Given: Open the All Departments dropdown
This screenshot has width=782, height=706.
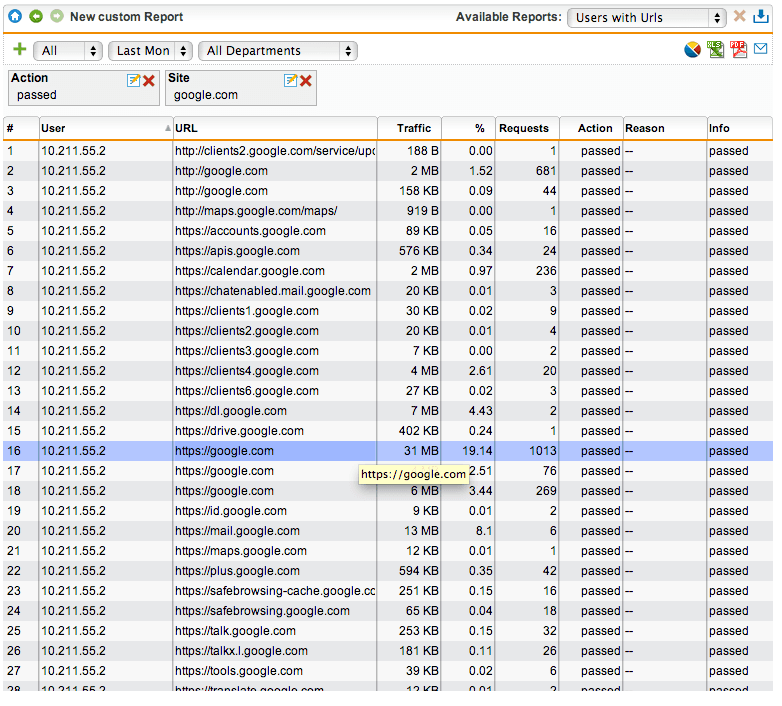Looking at the screenshot, I should coord(278,51).
